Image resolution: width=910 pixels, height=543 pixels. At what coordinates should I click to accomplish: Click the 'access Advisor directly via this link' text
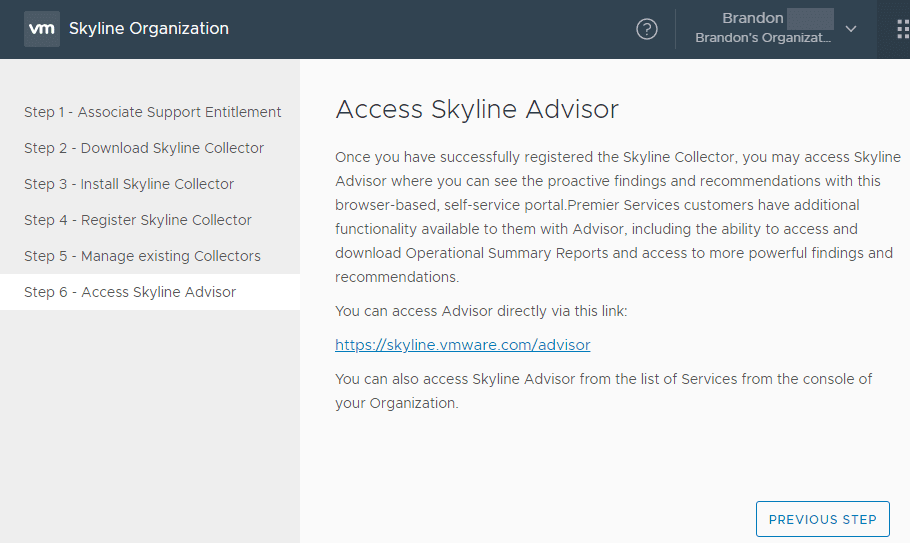(481, 311)
